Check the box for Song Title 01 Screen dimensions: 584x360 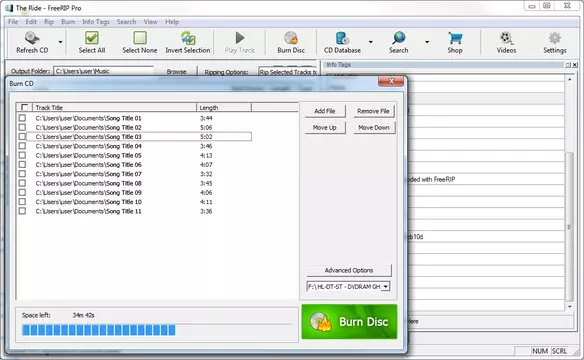(22, 118)
